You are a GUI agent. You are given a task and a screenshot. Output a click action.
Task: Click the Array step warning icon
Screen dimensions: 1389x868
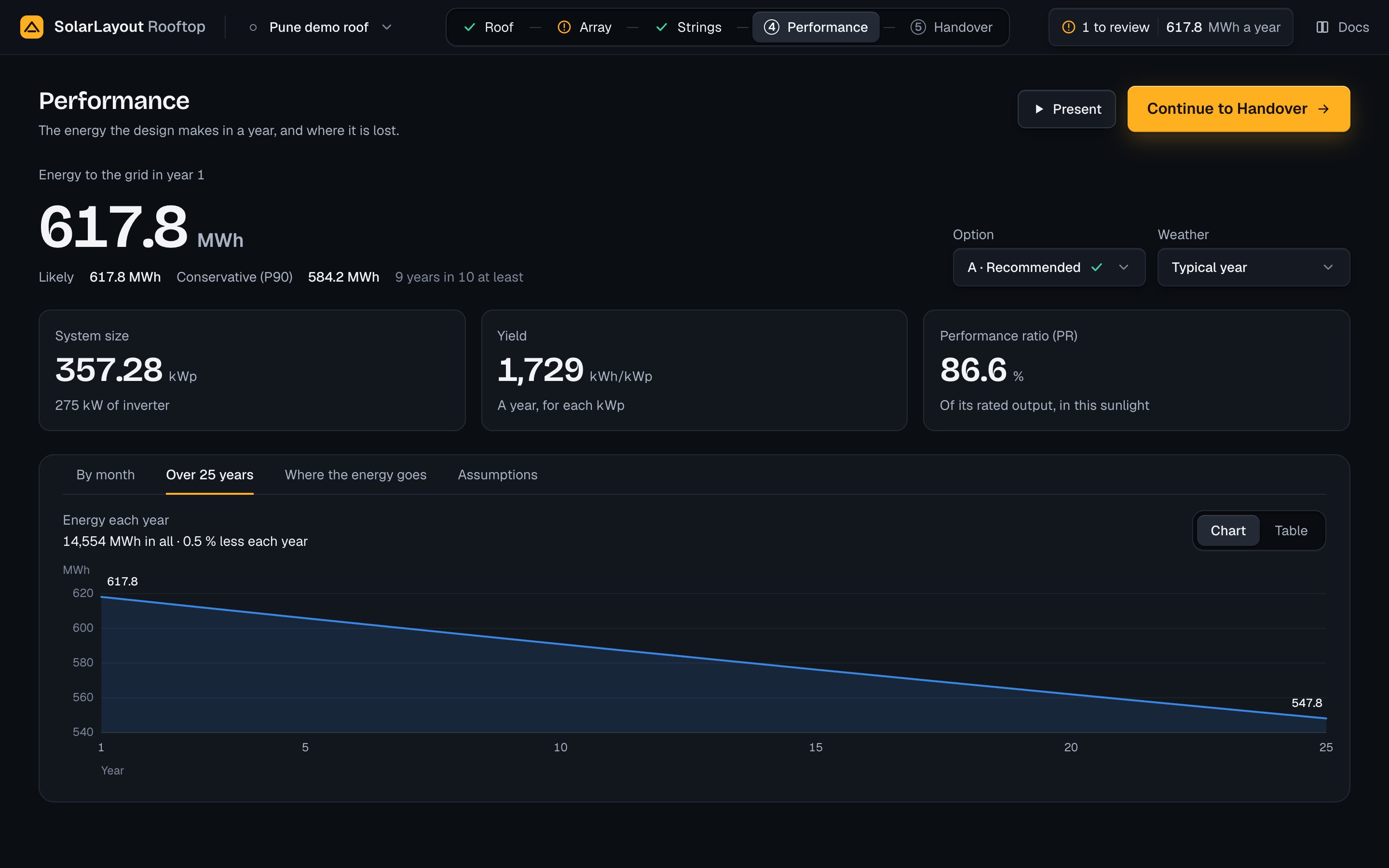point(564,27)
